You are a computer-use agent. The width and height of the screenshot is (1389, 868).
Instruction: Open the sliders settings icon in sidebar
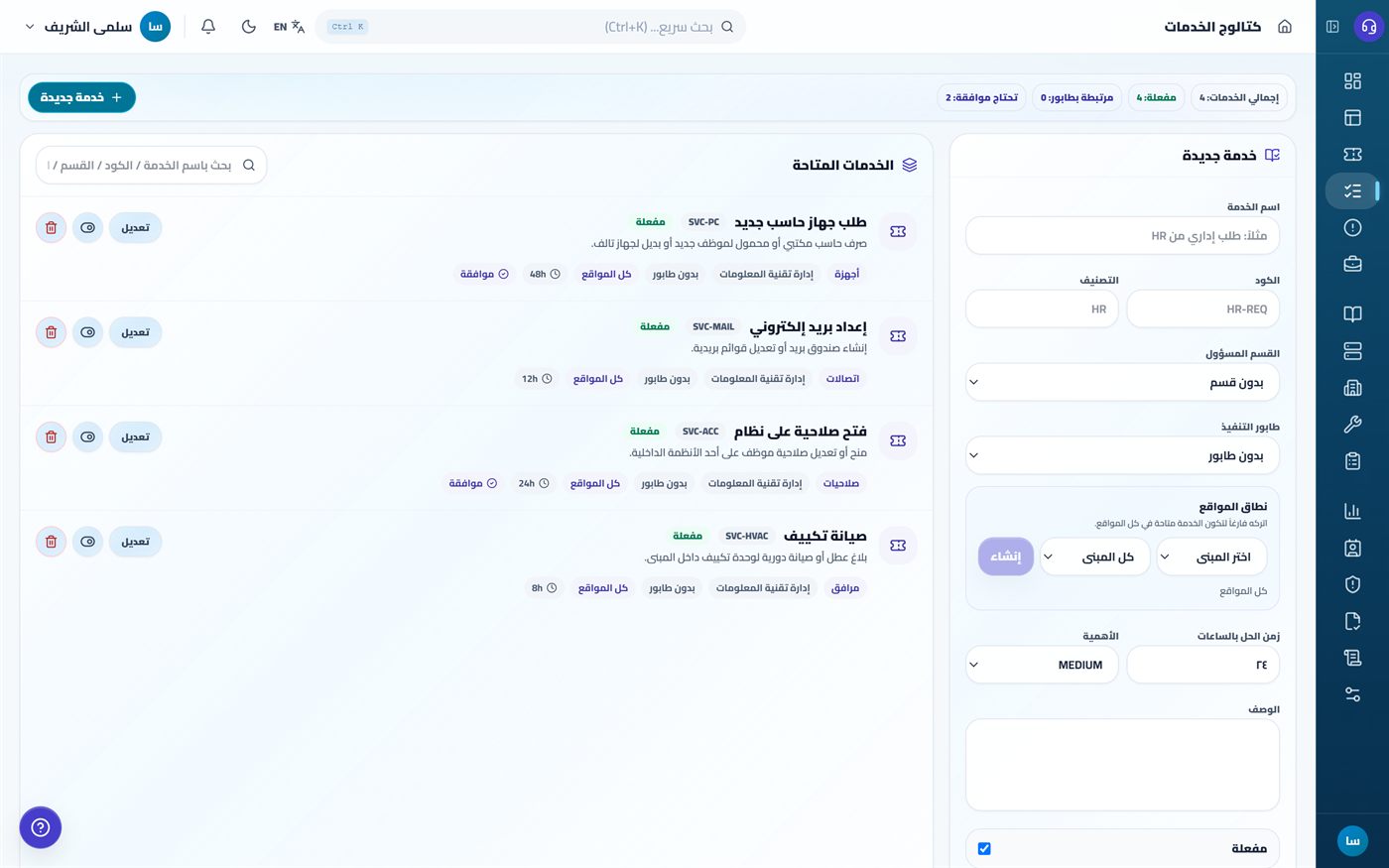[1352, 694]
